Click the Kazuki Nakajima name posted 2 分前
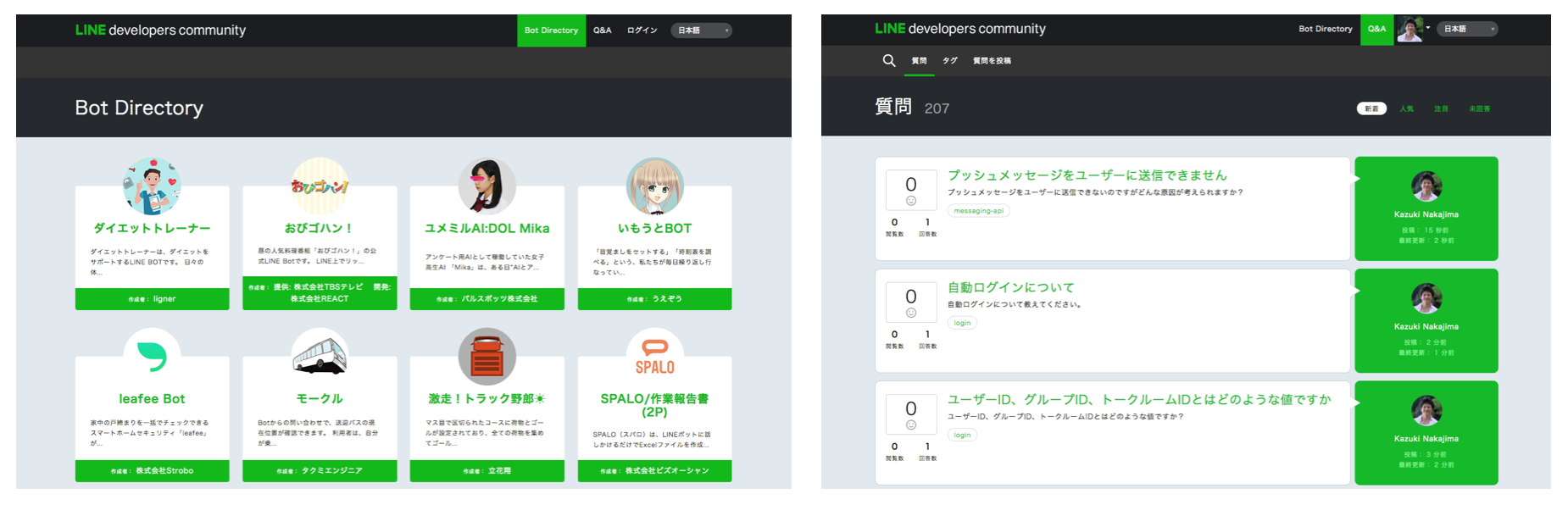Screen dimensions: 1568x505 tap(1426, 326)
